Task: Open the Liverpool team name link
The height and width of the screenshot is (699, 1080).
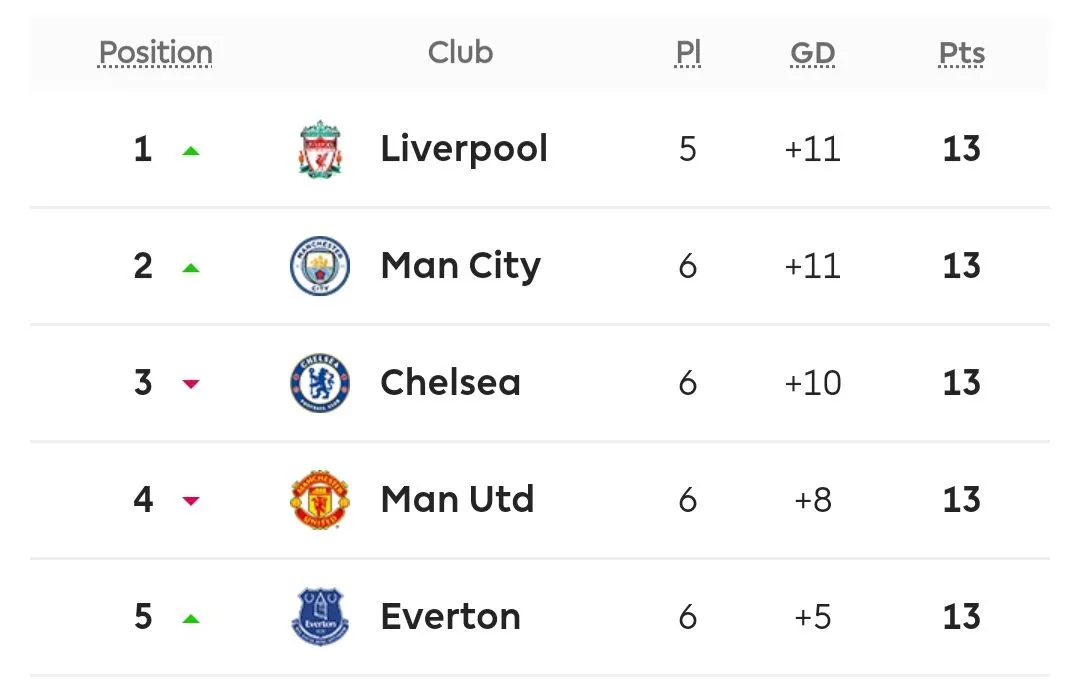Action: pyautogui.click(x=464, y=149)
